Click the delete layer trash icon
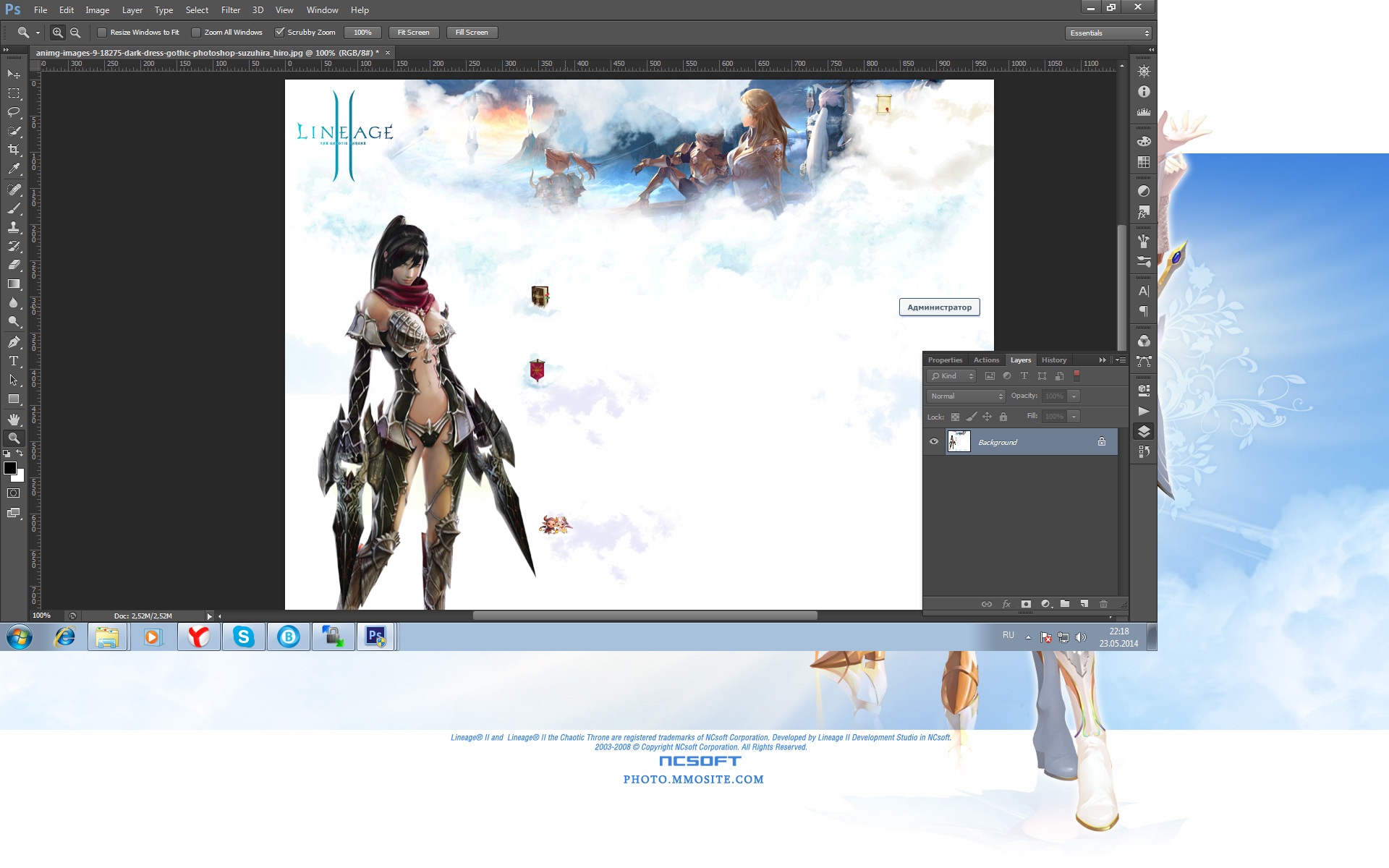The image size is (1389, 868). pyautogui.click(x=1103, y=604)
